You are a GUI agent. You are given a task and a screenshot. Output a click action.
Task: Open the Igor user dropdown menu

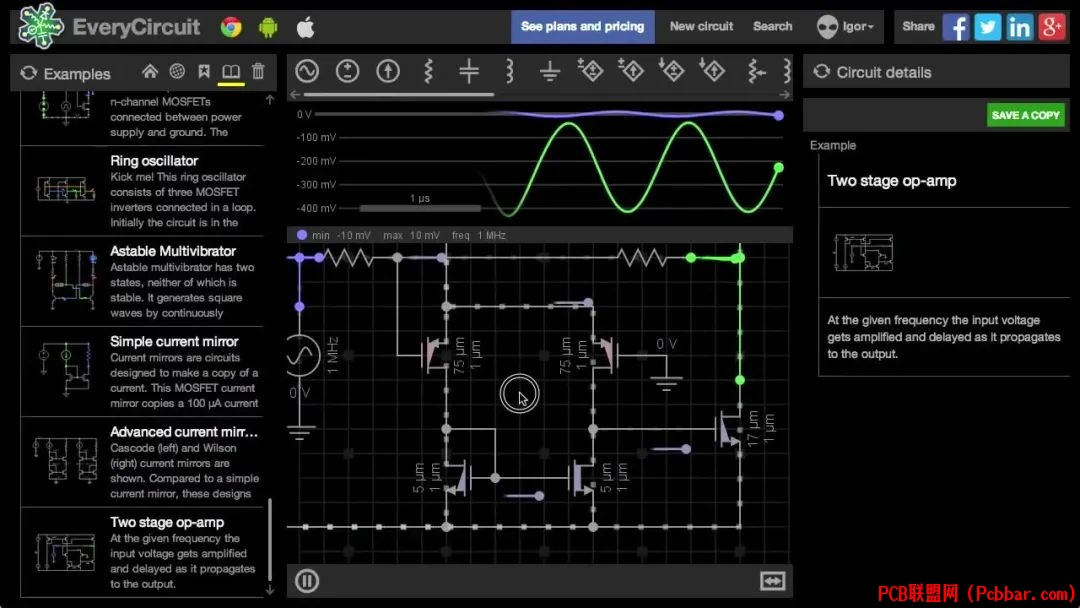point(846,27)
